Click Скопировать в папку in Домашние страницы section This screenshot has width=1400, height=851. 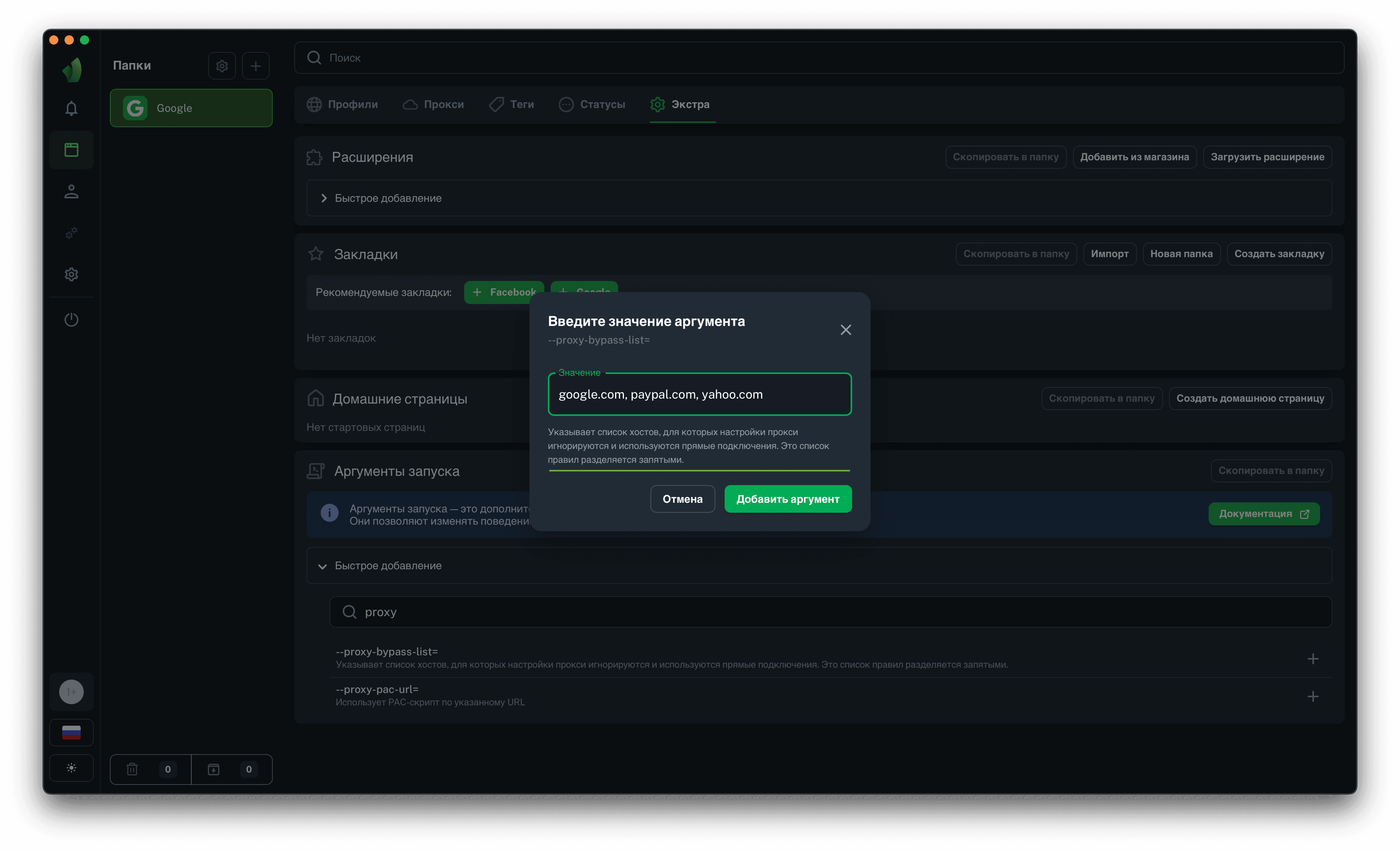point(1102,399)
